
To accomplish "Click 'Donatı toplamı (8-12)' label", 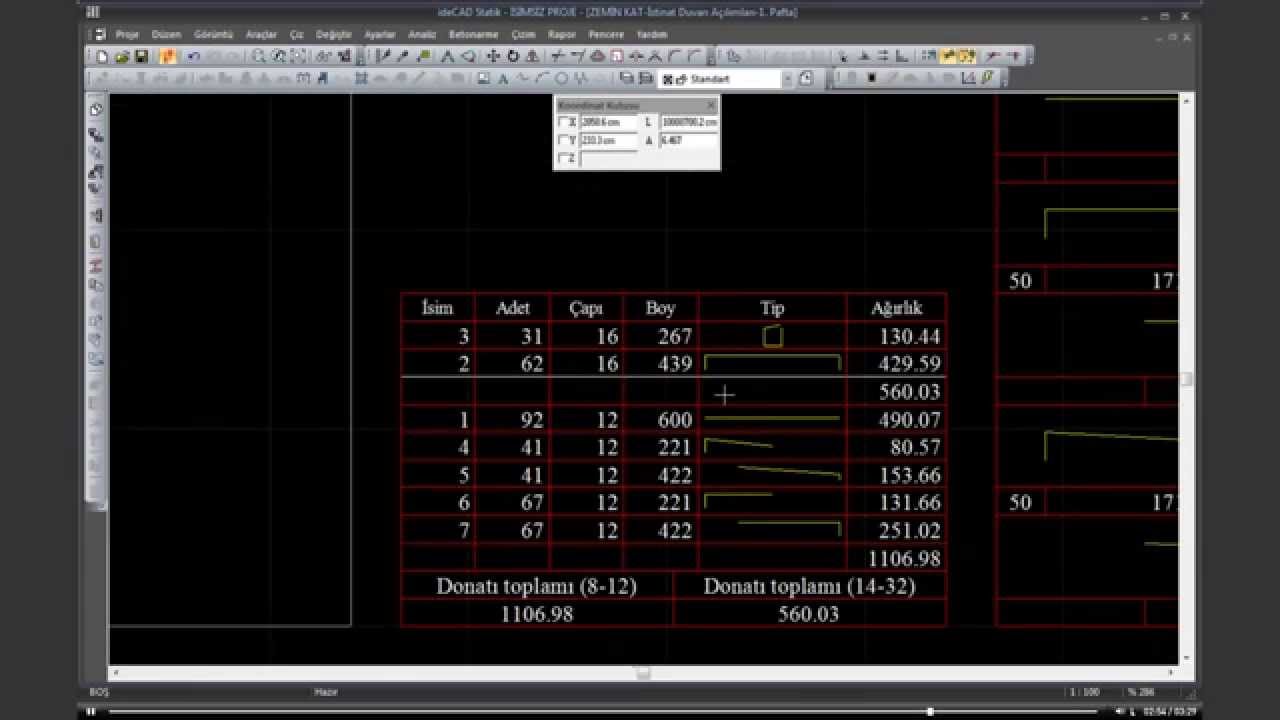I will (x=537, y=586).
